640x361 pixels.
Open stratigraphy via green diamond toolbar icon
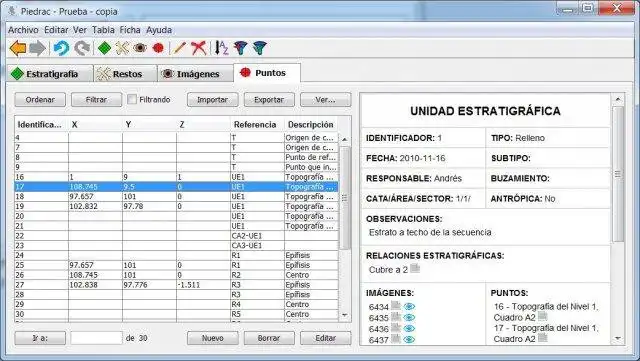pyautogui.click(x=104, y=48)
